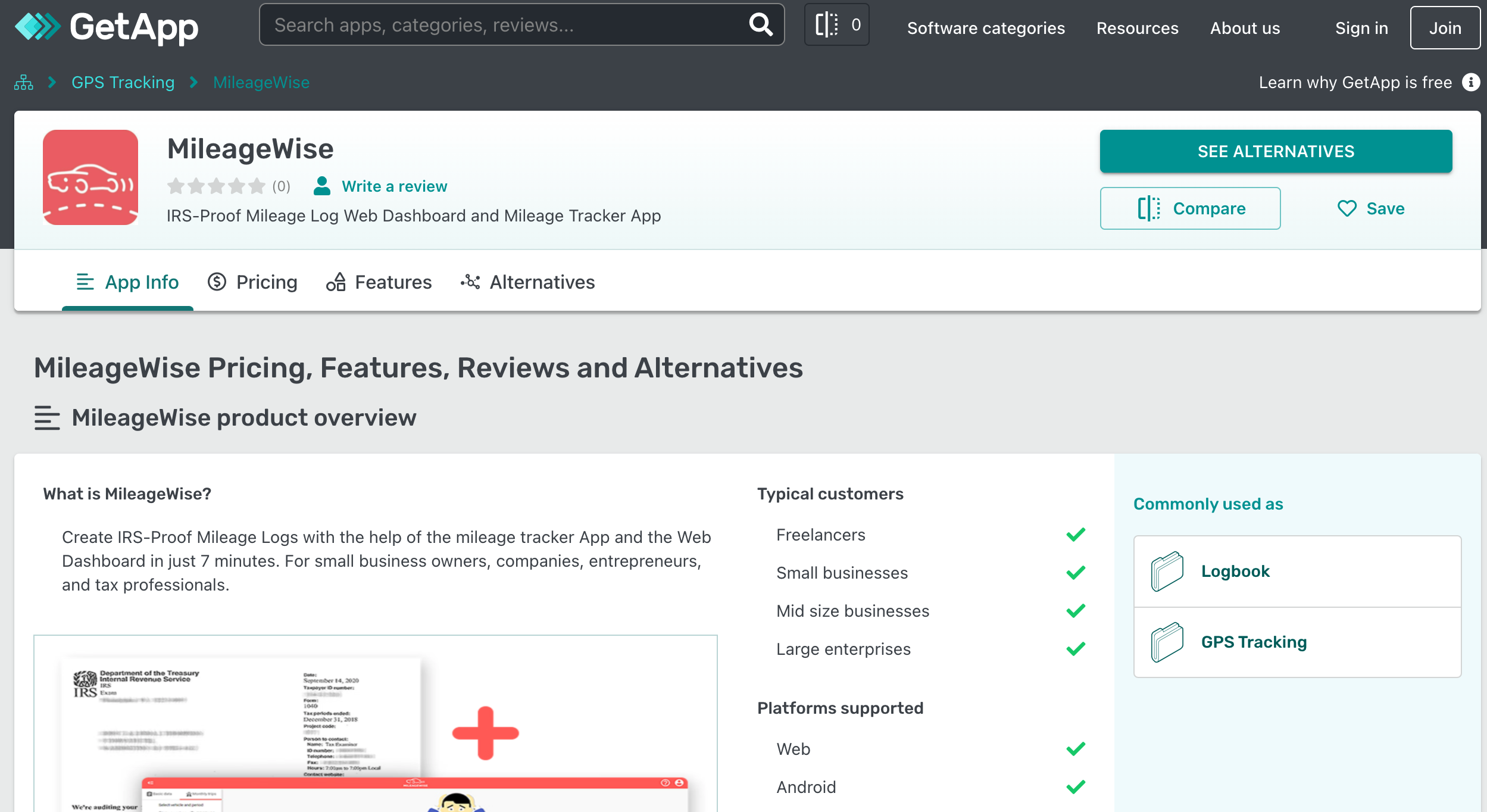The image size is (1487, 812).
Task: Click the lines icon beside product overview heading
Action: pos(47,418)
